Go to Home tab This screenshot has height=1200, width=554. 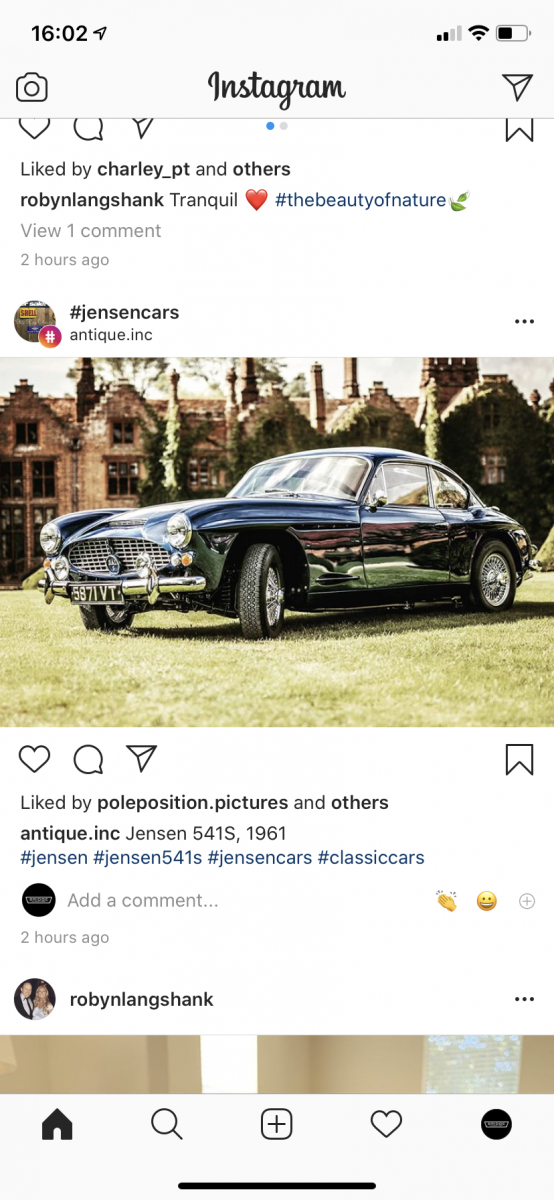click(x=57, y=1125)
